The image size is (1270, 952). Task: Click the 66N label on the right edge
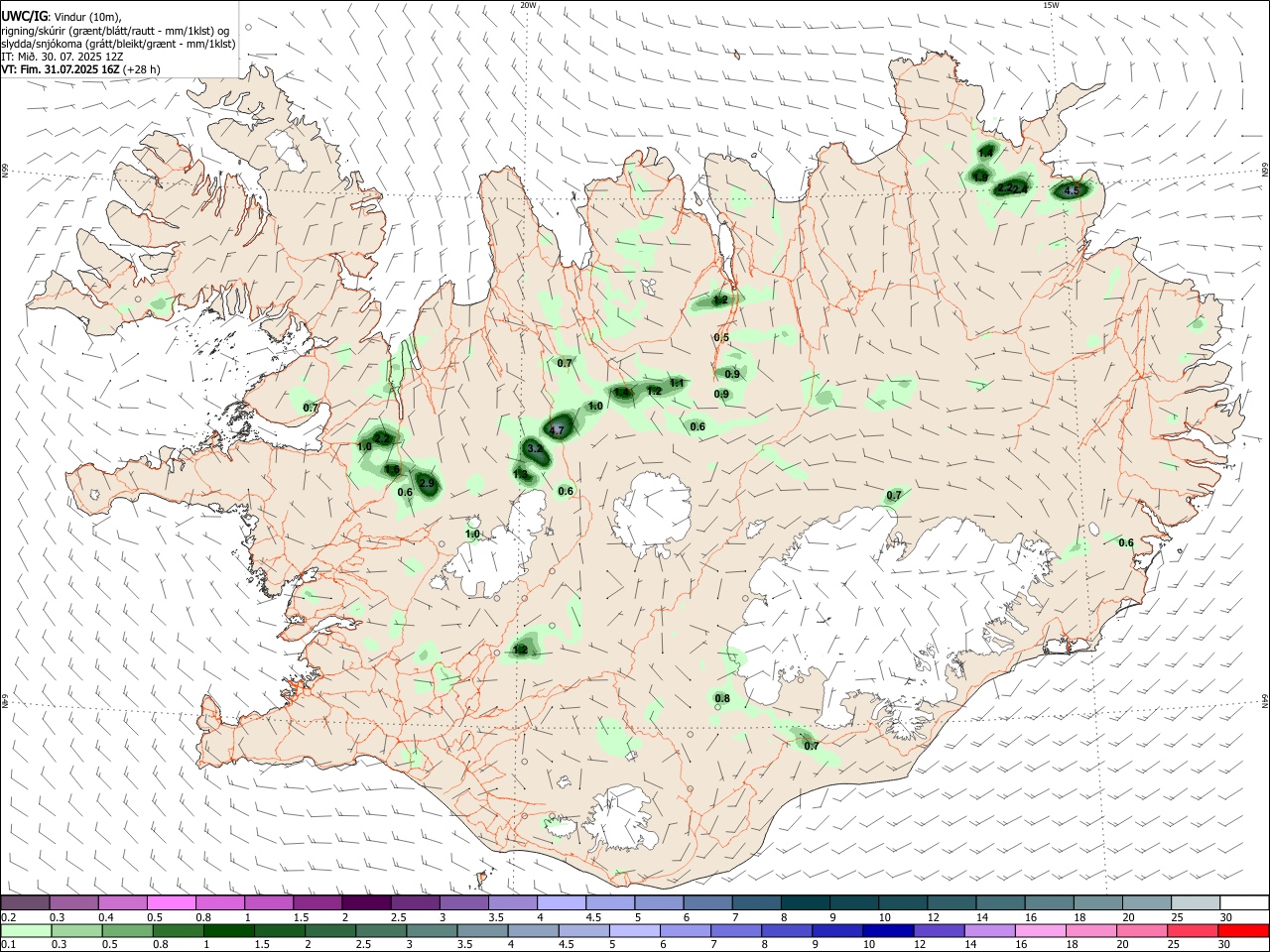(x=1265, y=171)
